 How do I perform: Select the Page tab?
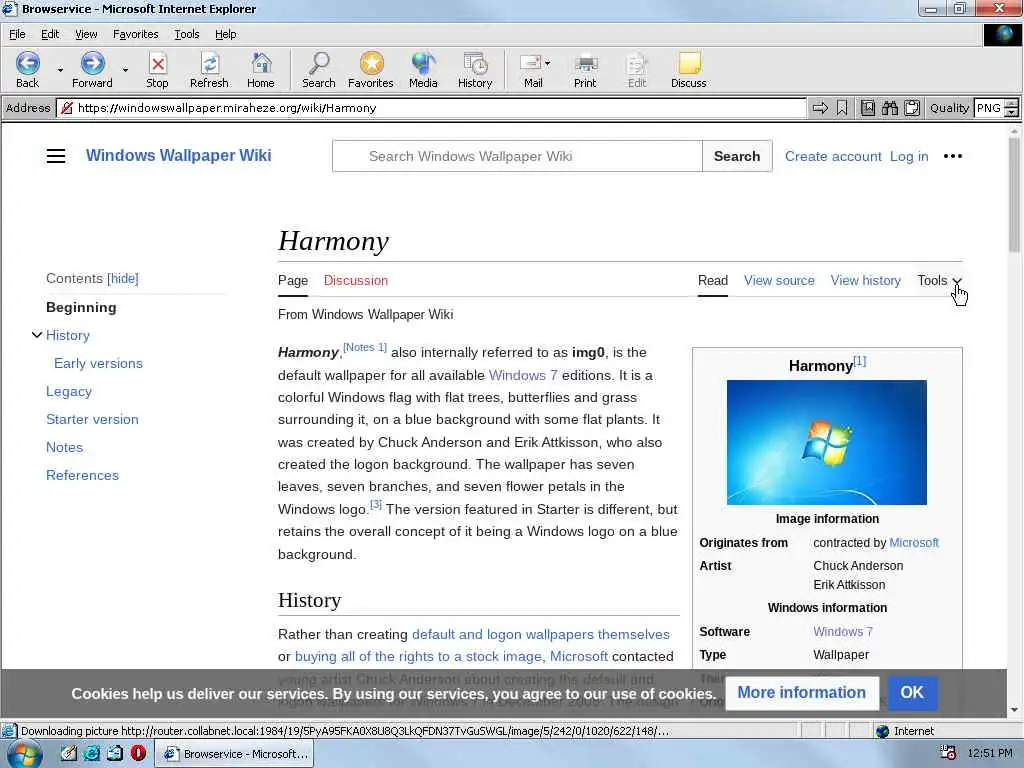(x=293, y=280)
